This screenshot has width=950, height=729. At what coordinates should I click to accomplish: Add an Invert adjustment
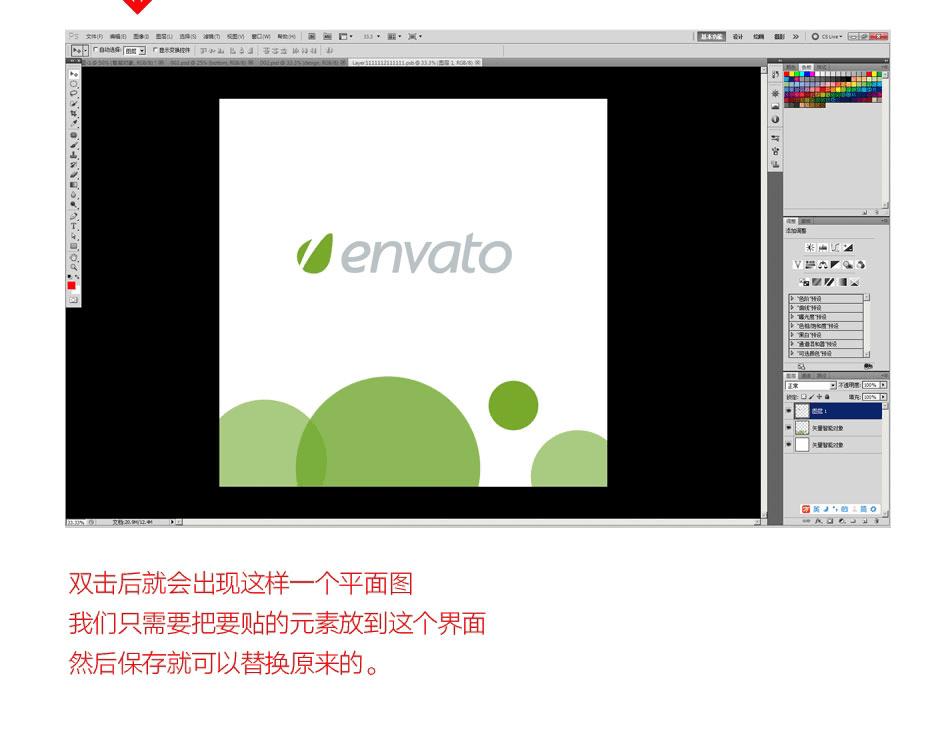805,282
